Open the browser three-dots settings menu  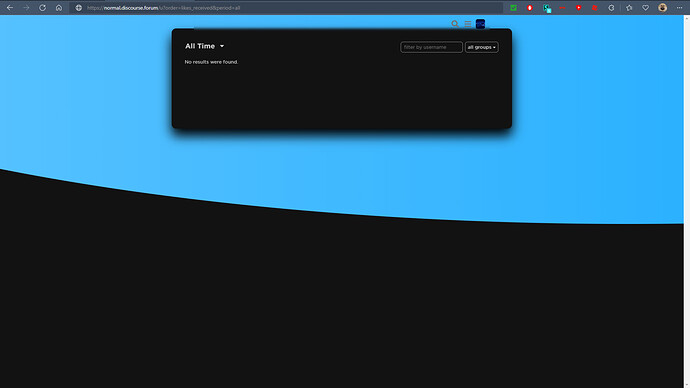click(x=679, y=7)
